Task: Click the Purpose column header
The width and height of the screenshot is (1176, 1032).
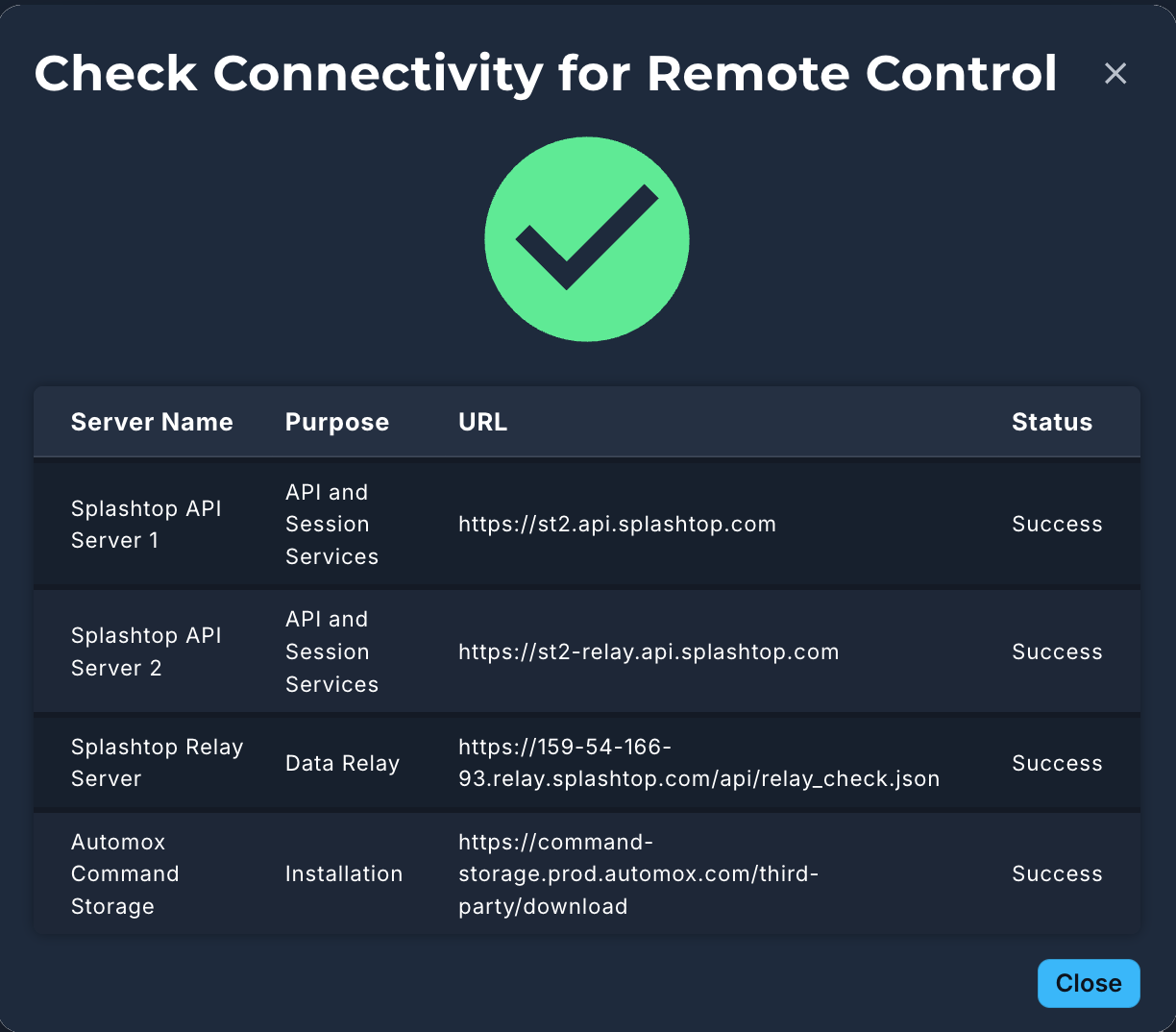Action: pyautogui.click(x=337, y=422)
